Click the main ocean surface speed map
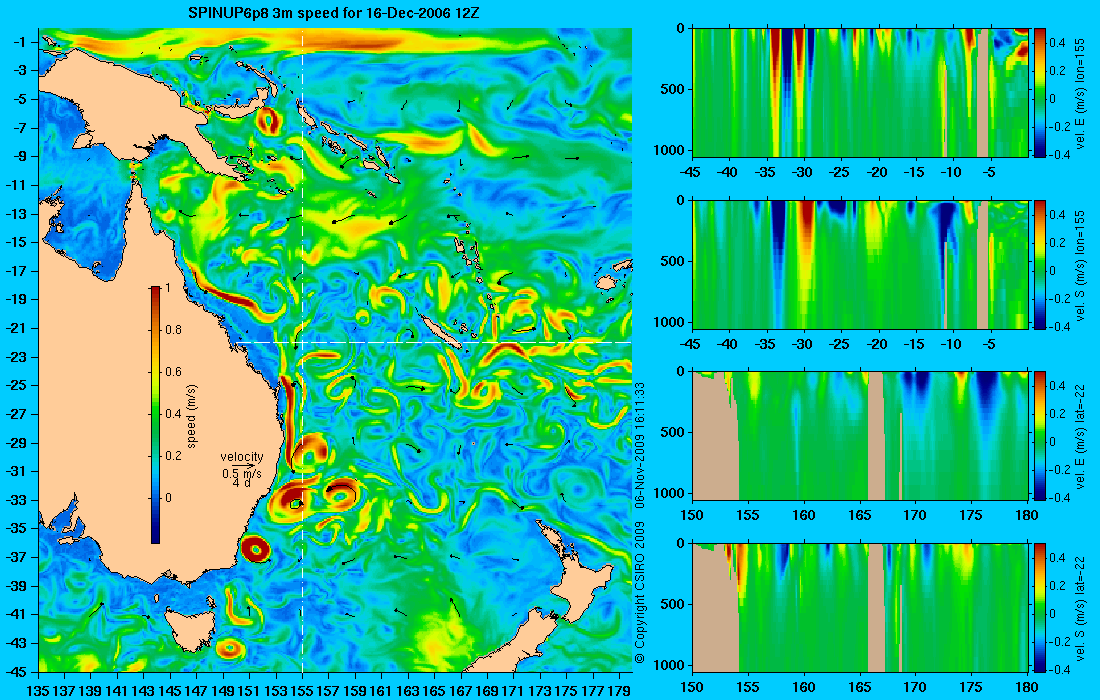This screenshot has height=700, width=1100. pos(335,350)
